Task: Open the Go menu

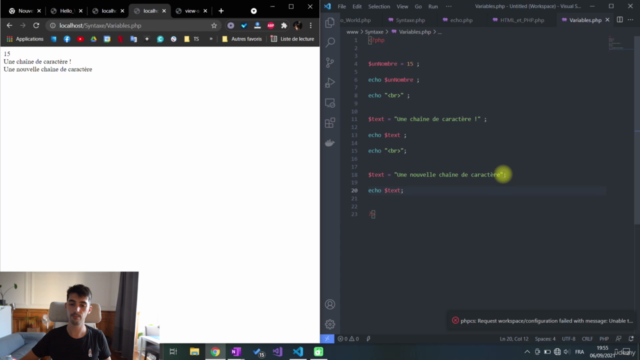Action: pyautogui.click(x=418, y=7)
